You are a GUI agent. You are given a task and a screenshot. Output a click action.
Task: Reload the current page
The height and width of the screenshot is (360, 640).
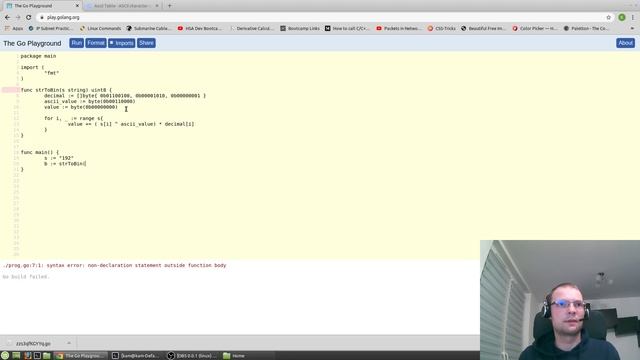click(x=29, y=18)
